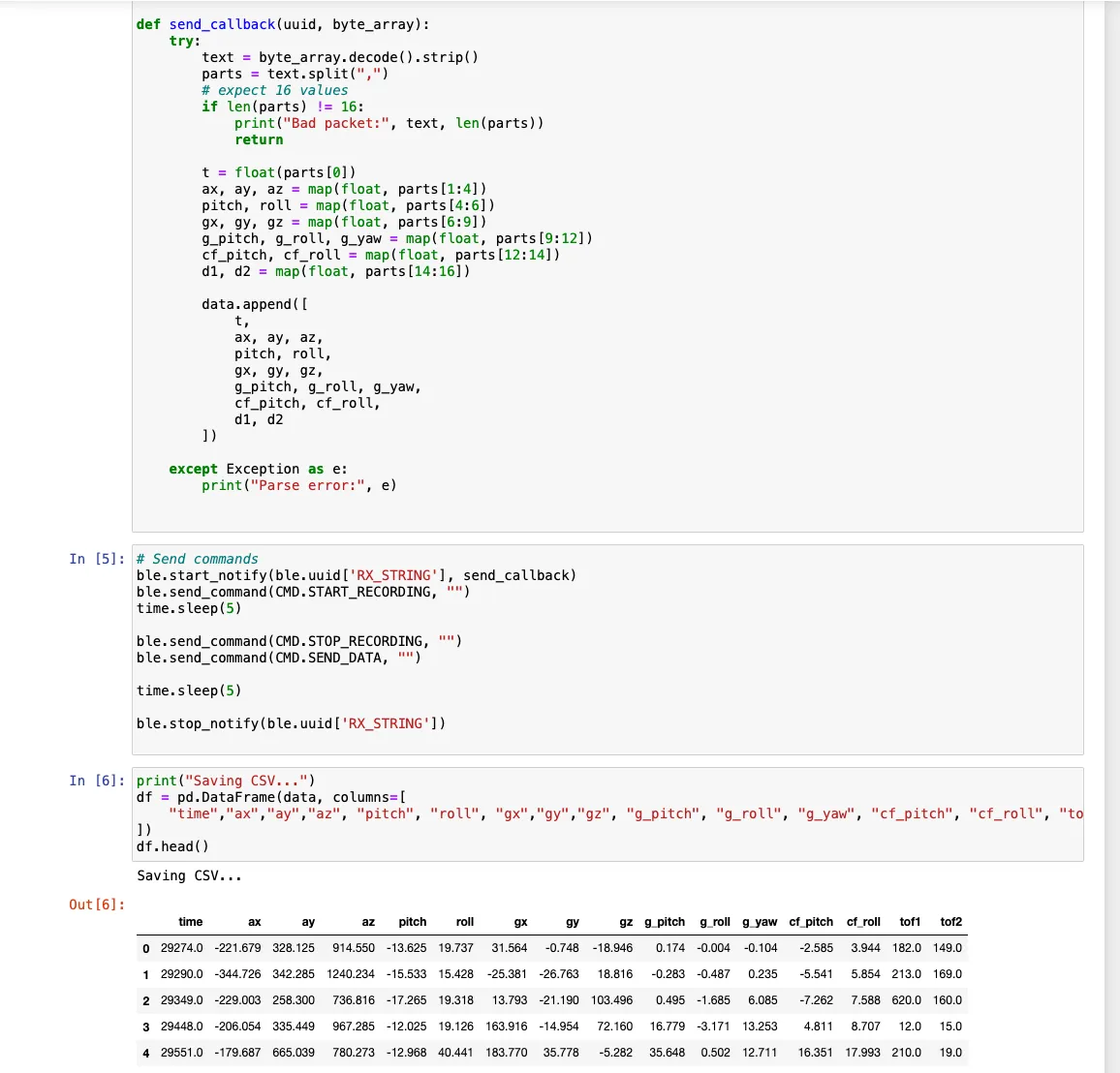The height and width of the screenshot is (1073, 1120).
Task: Click the tof1 column header
Action: (907, 922)
